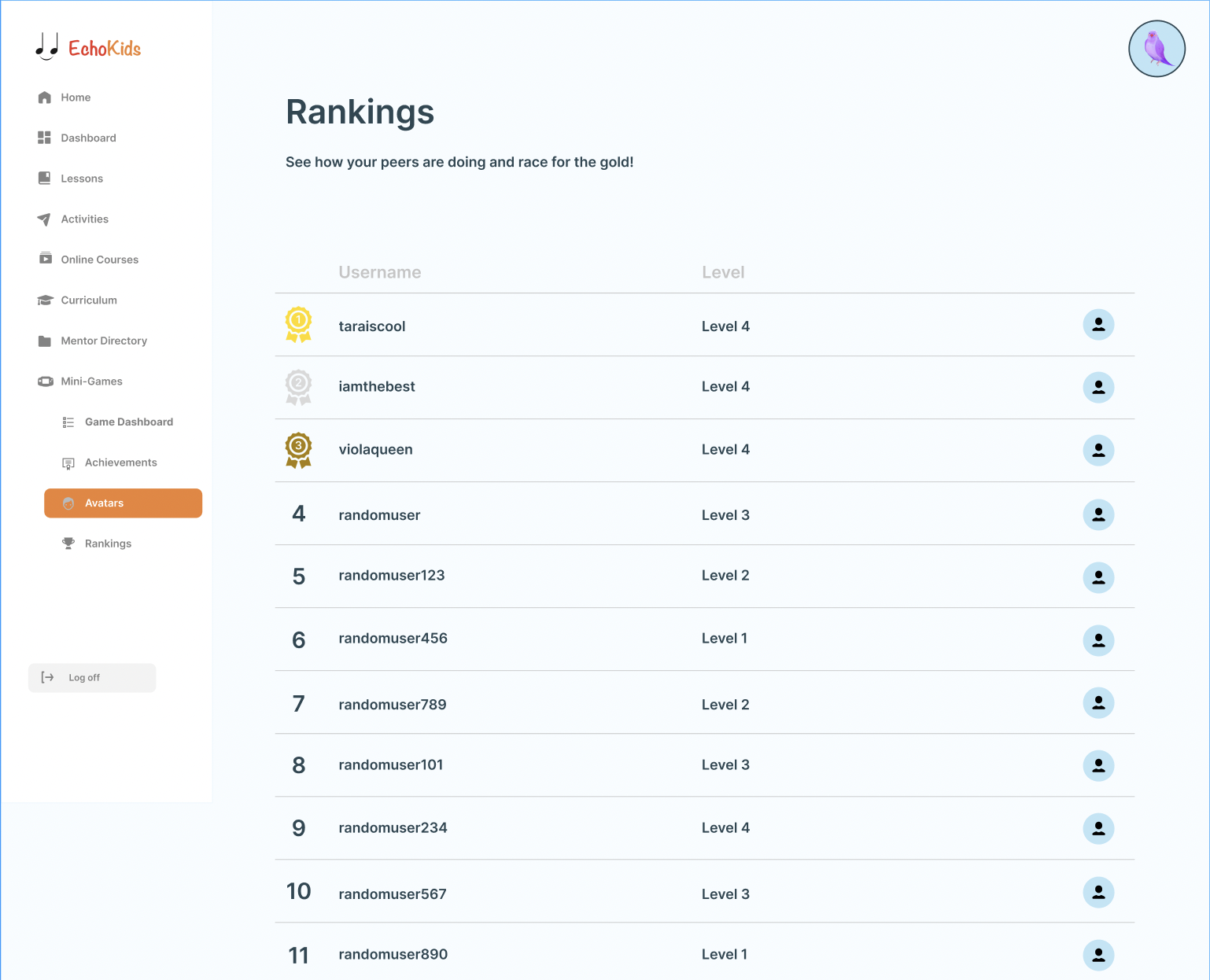Click the bronze third-place medal icon

coord(298,450)
